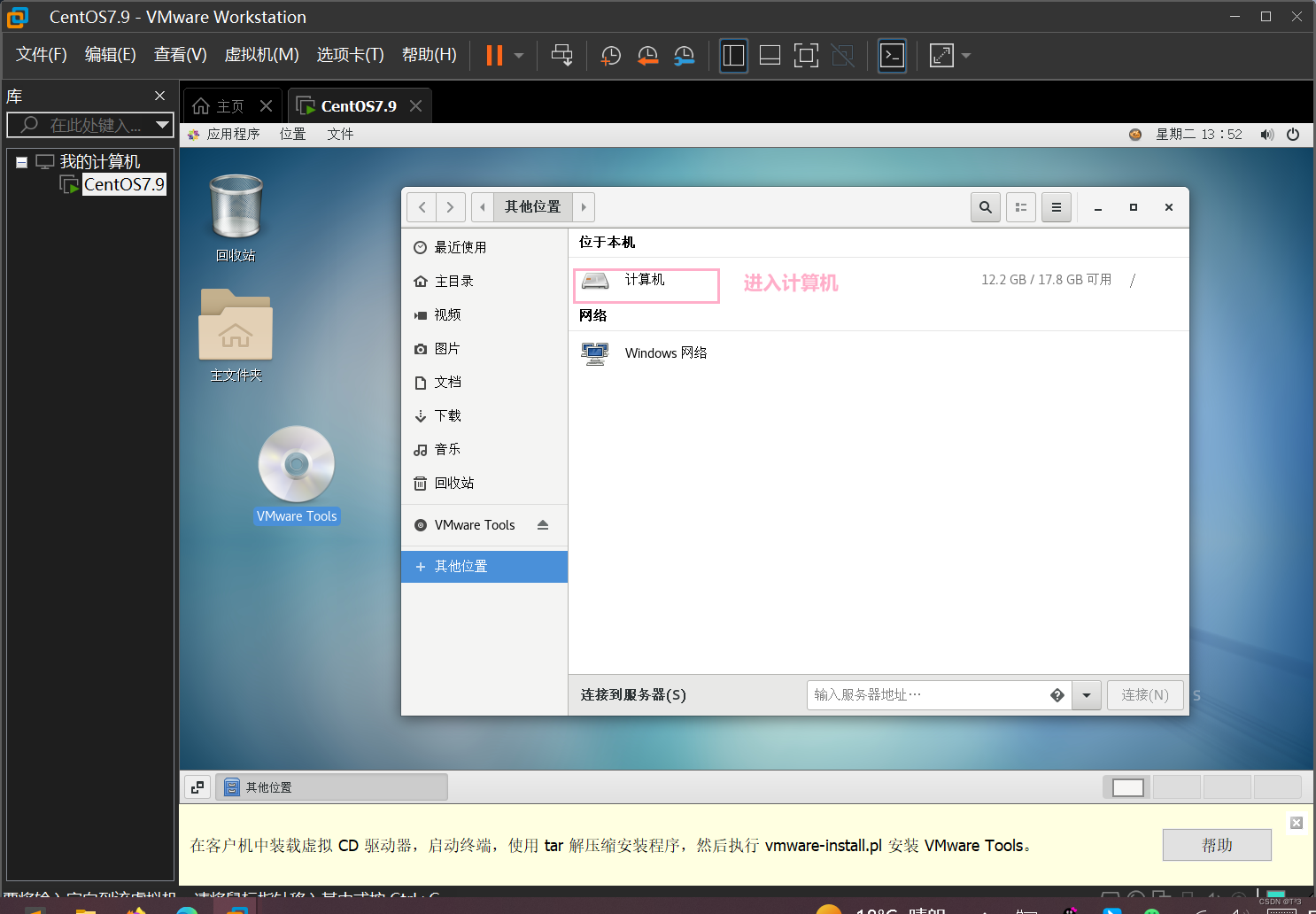Screen dimensions: 1316x914
Task: Open the 下载 folder in the sidebar
Action: coord(447,415)
